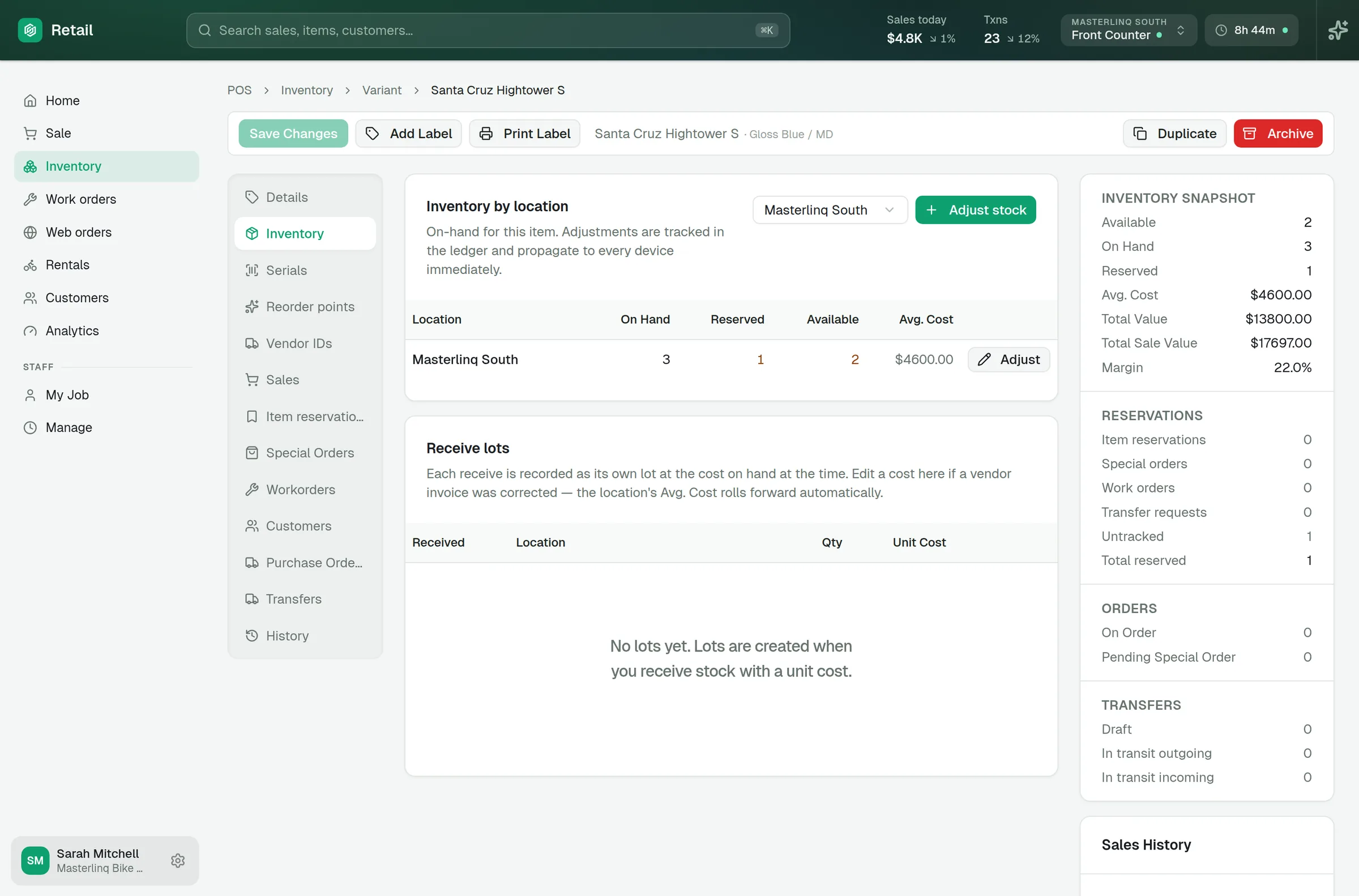Screen dimensions: 1359x896
Task: Open Work orders in the sidebar
Action: tap(106, 199)
